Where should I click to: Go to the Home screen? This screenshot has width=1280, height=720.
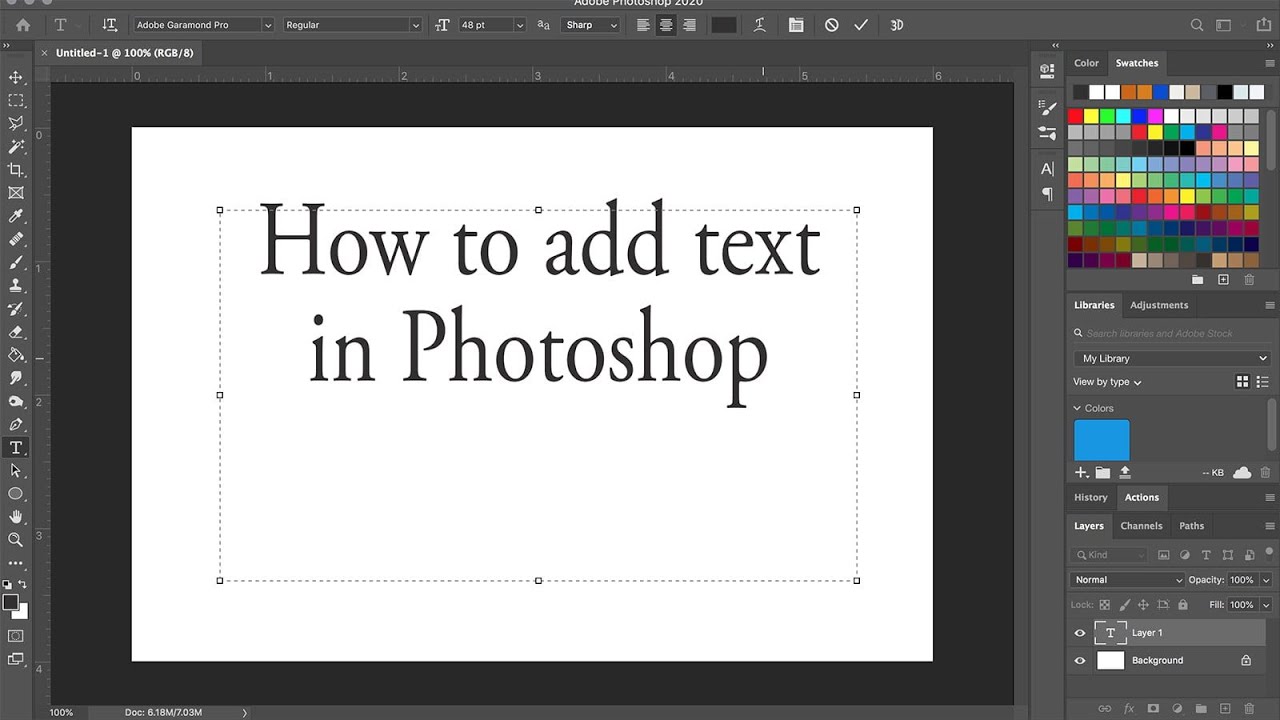point(23,25)
